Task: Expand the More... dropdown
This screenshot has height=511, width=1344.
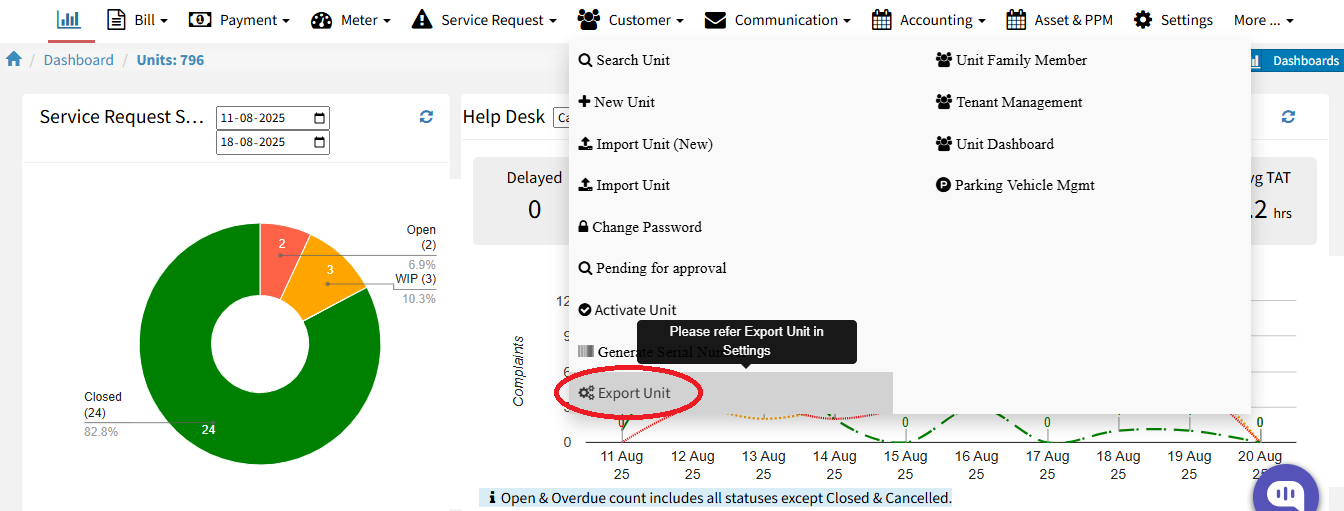Action: click(1263, 20)
